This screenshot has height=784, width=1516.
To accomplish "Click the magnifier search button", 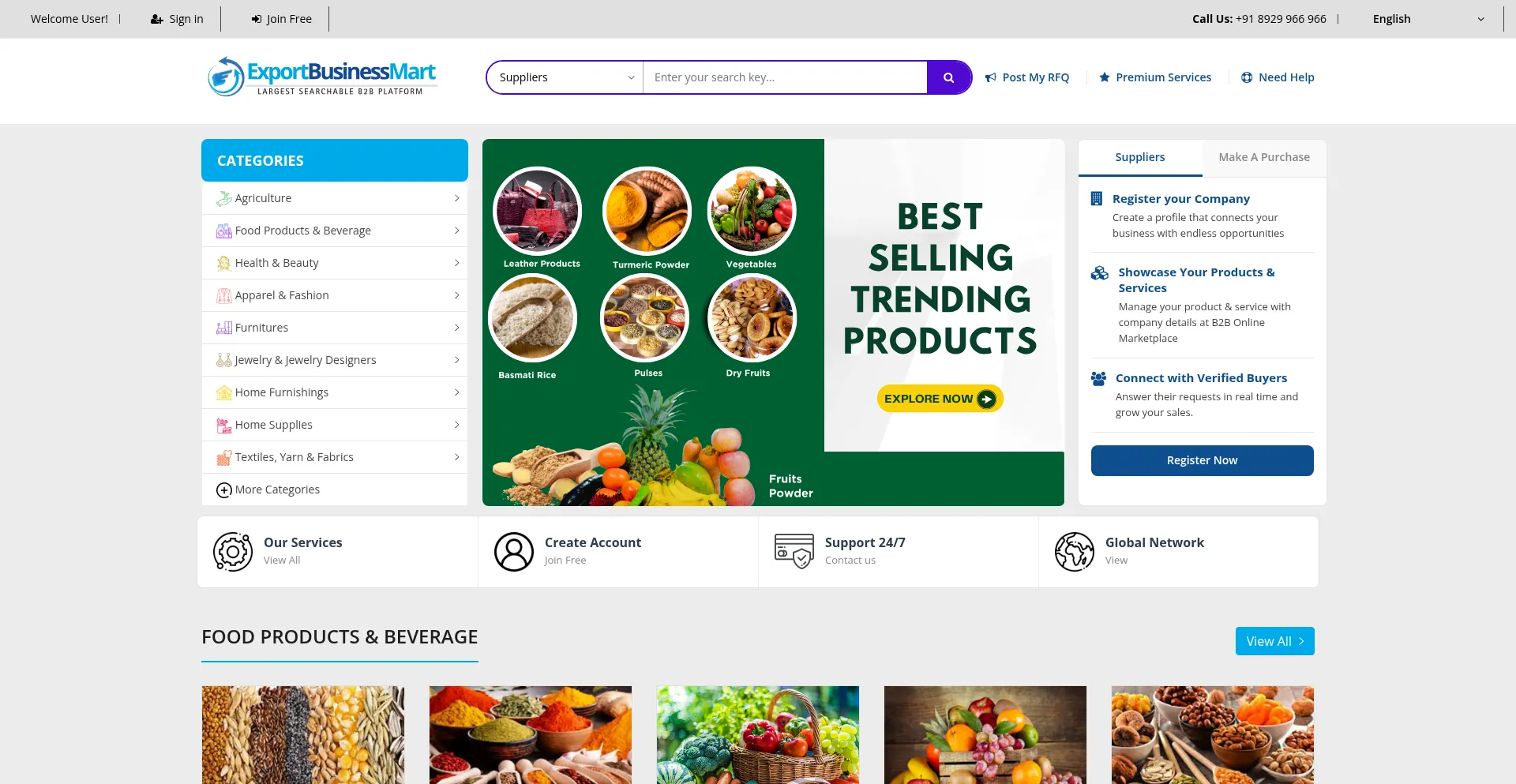I will pyautogui.click(x=948, y=77).
